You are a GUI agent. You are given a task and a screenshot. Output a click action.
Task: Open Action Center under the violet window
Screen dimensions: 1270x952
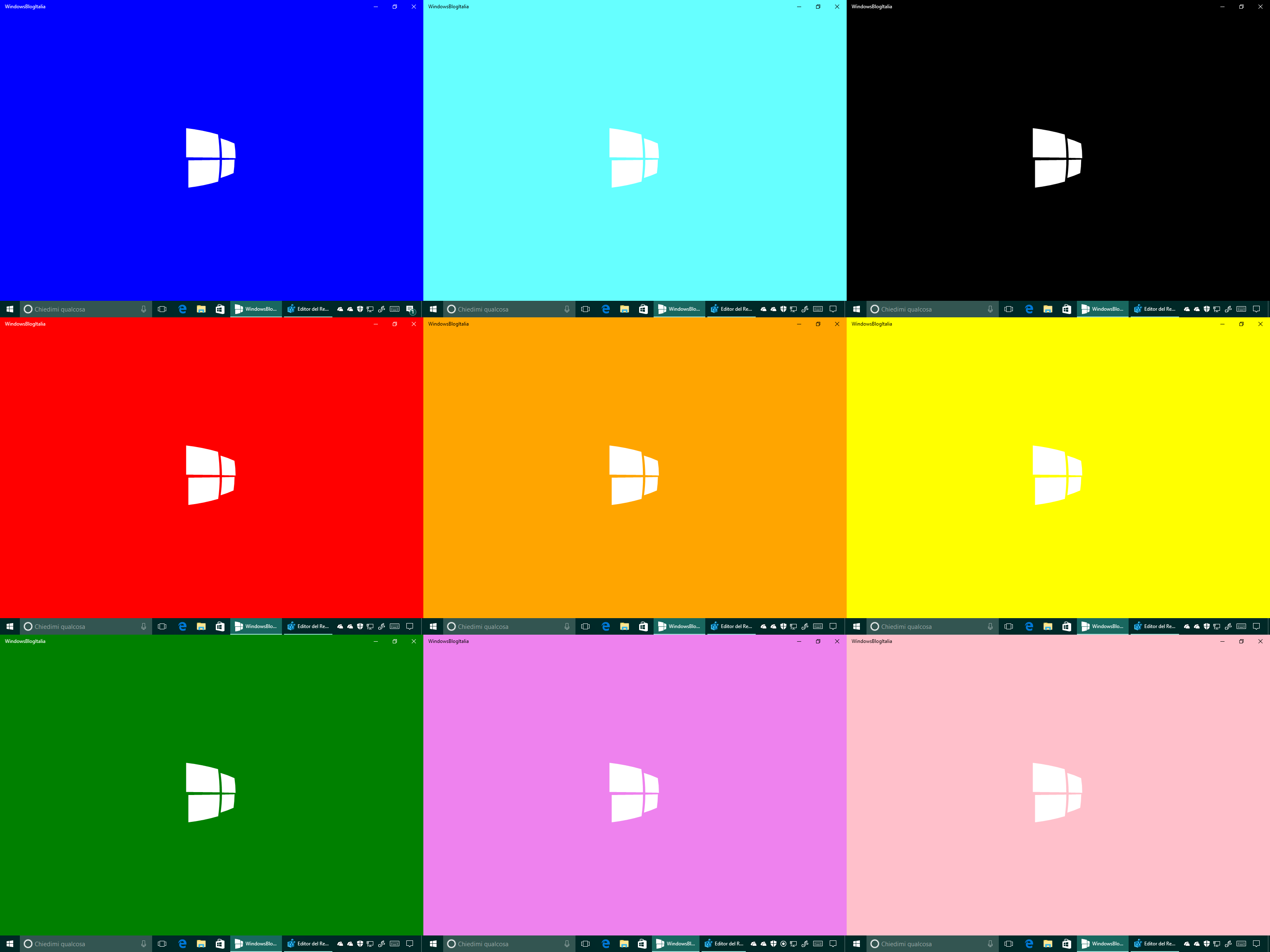coord(833,944)
